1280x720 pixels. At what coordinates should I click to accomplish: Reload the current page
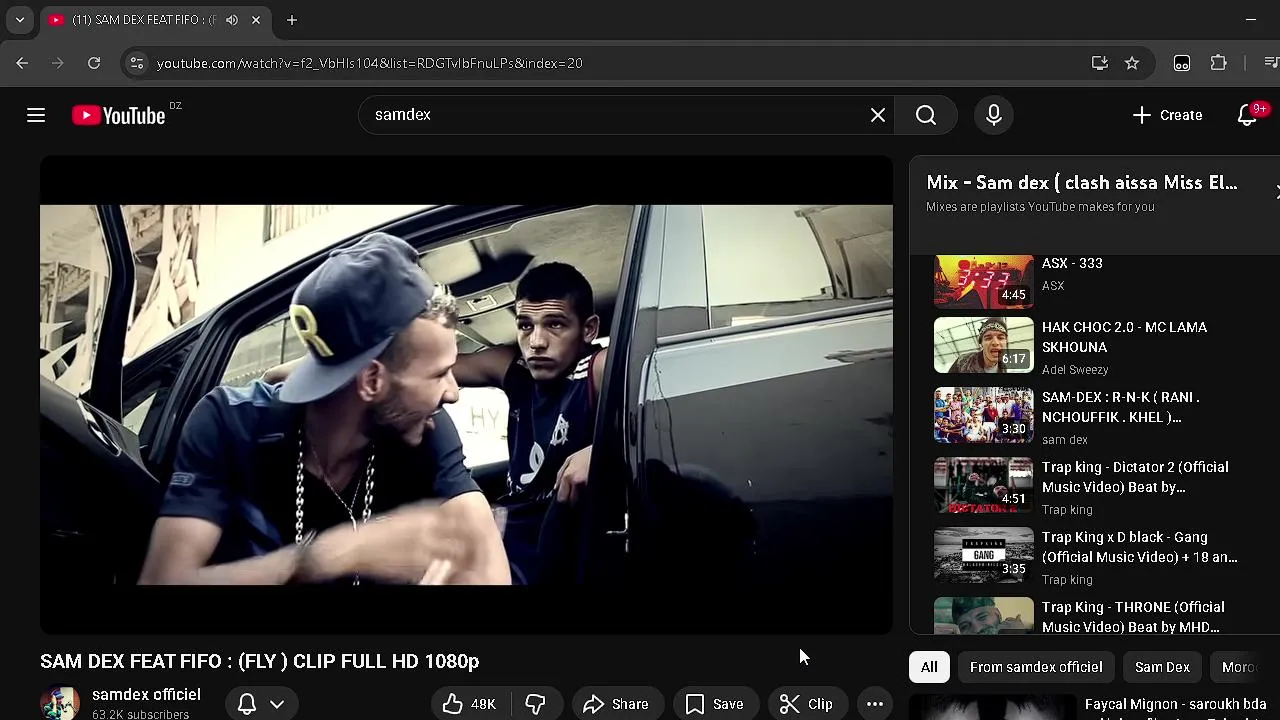point(94,63)
